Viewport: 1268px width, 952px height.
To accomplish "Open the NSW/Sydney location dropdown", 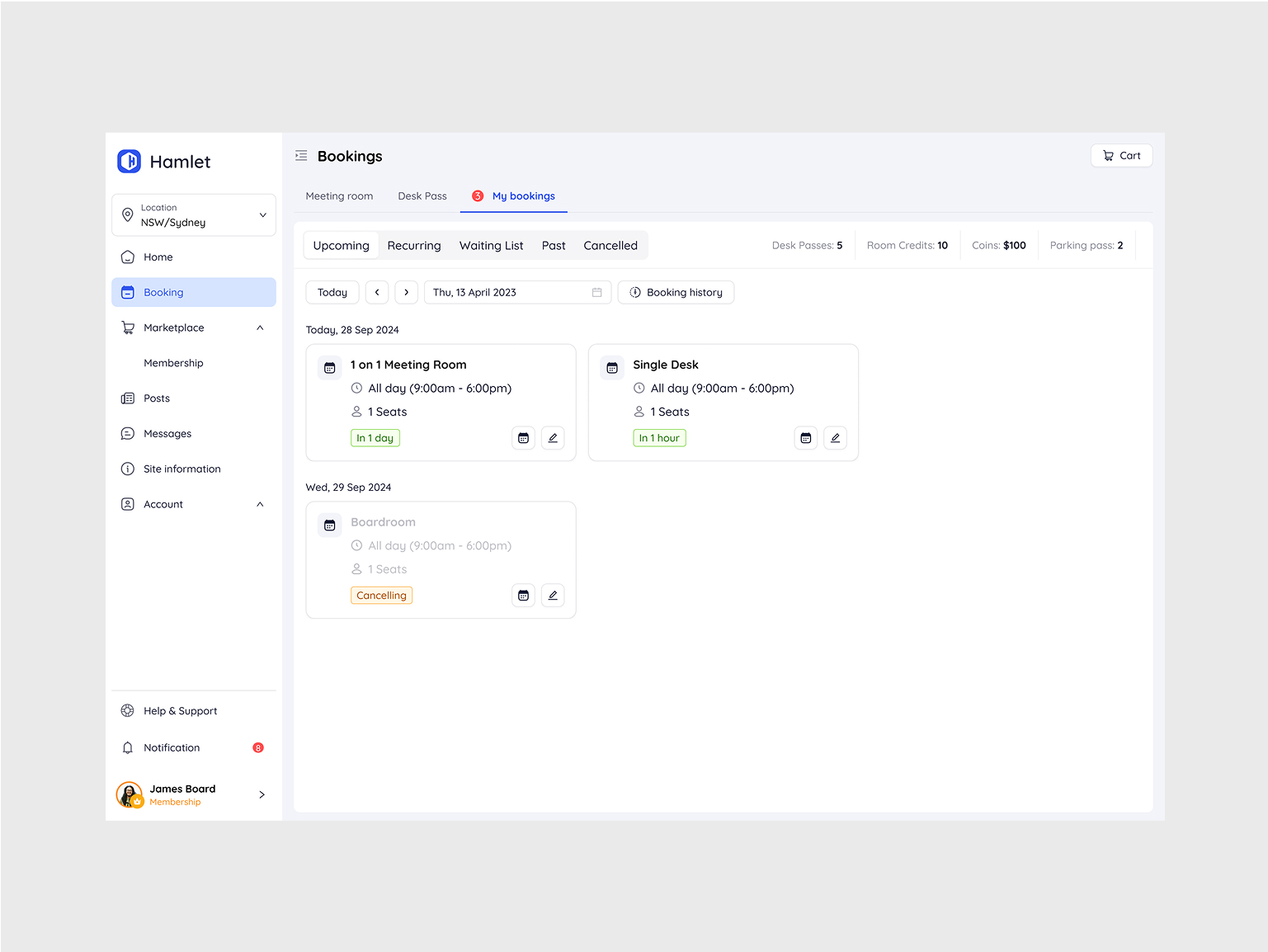I will [193, 214].
